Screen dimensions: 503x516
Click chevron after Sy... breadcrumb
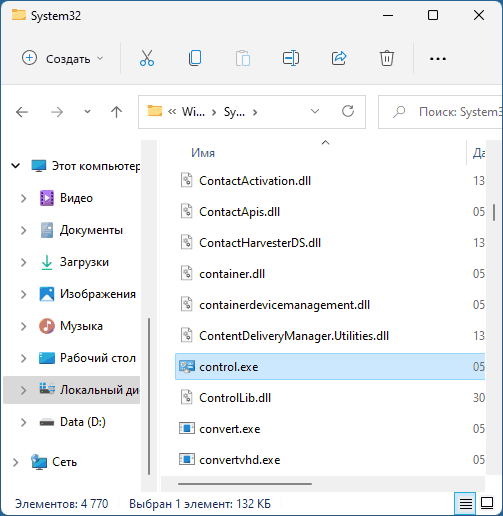click(255, 112)
